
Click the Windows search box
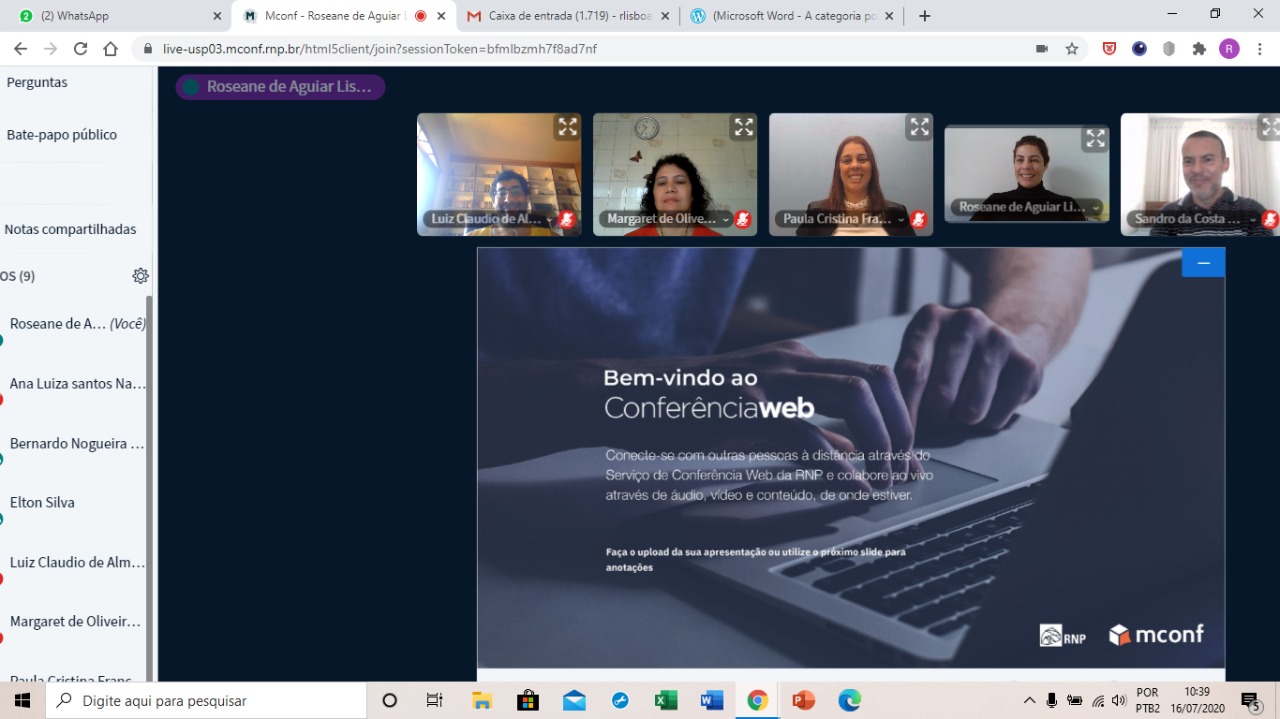(207, 700)
